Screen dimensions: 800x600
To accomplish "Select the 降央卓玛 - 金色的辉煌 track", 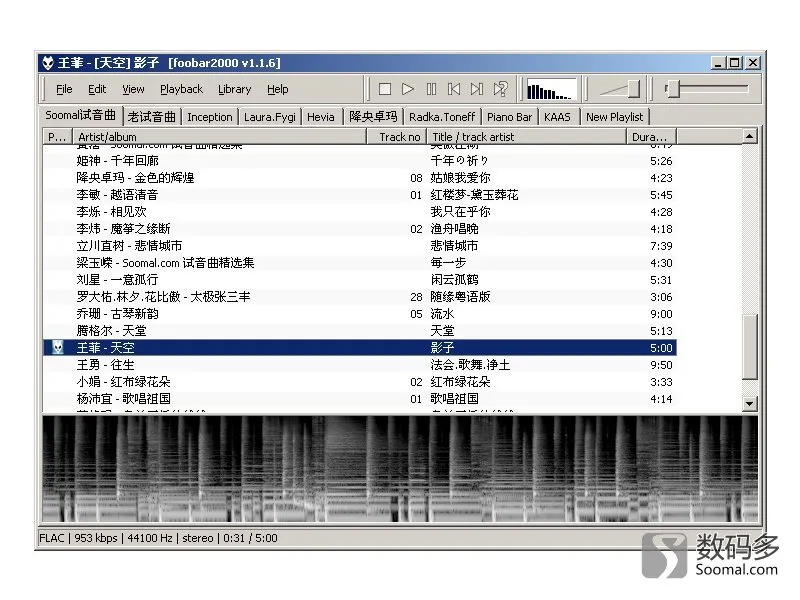I will pos(360,178).
